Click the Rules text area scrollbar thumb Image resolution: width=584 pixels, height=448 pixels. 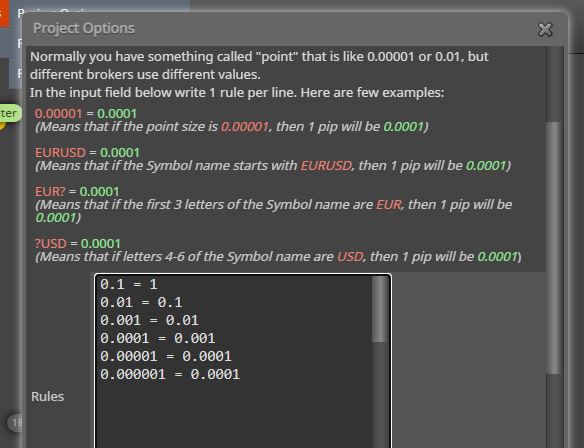pyautogui.click(x=379, y=309)
